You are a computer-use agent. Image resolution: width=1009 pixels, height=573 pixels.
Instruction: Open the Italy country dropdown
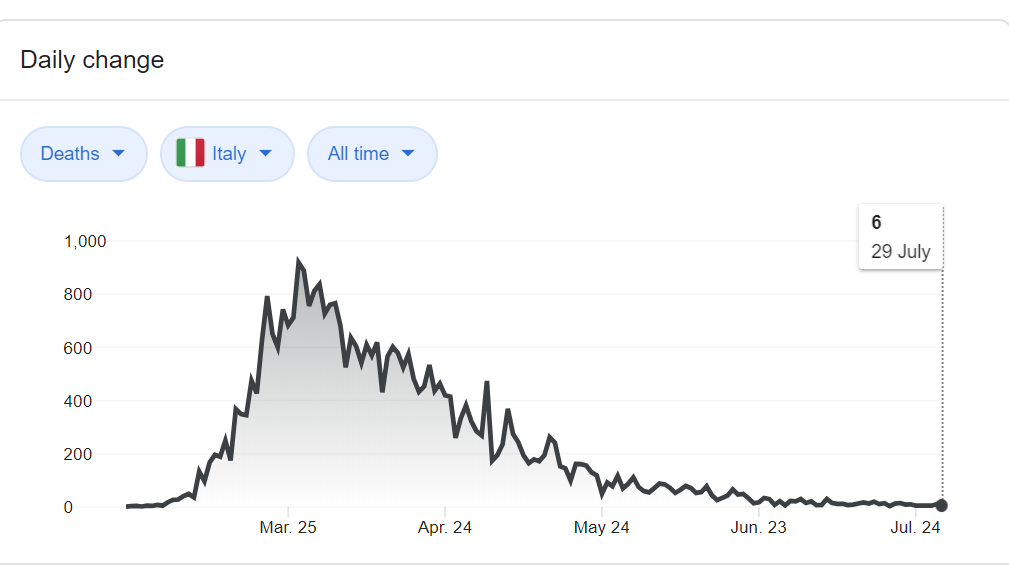coord(227,154)
